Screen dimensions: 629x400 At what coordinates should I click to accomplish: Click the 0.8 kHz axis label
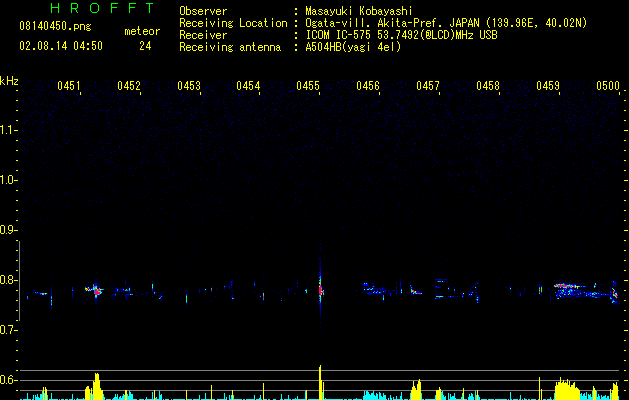point(8,280)
